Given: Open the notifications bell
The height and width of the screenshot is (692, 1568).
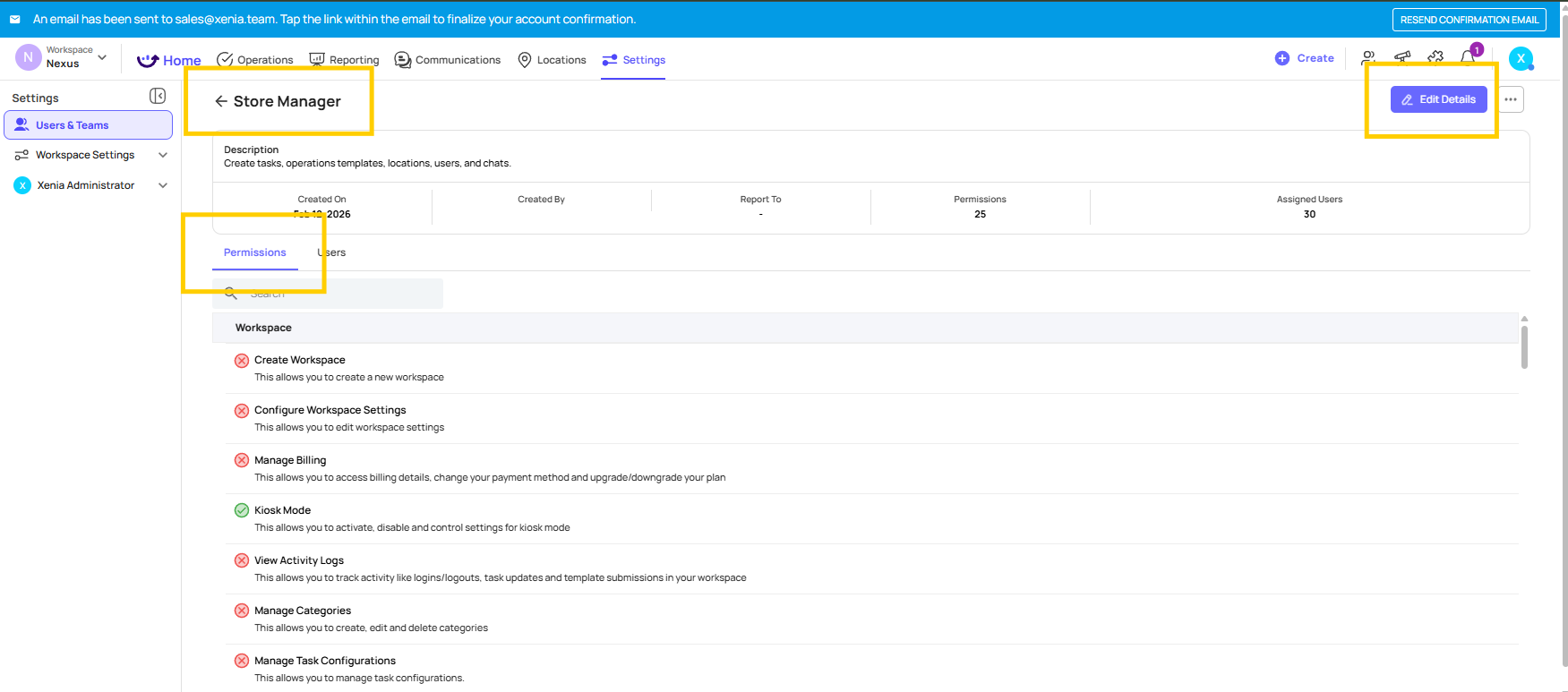Looking at the screenshot, I should pos(1468,58).
